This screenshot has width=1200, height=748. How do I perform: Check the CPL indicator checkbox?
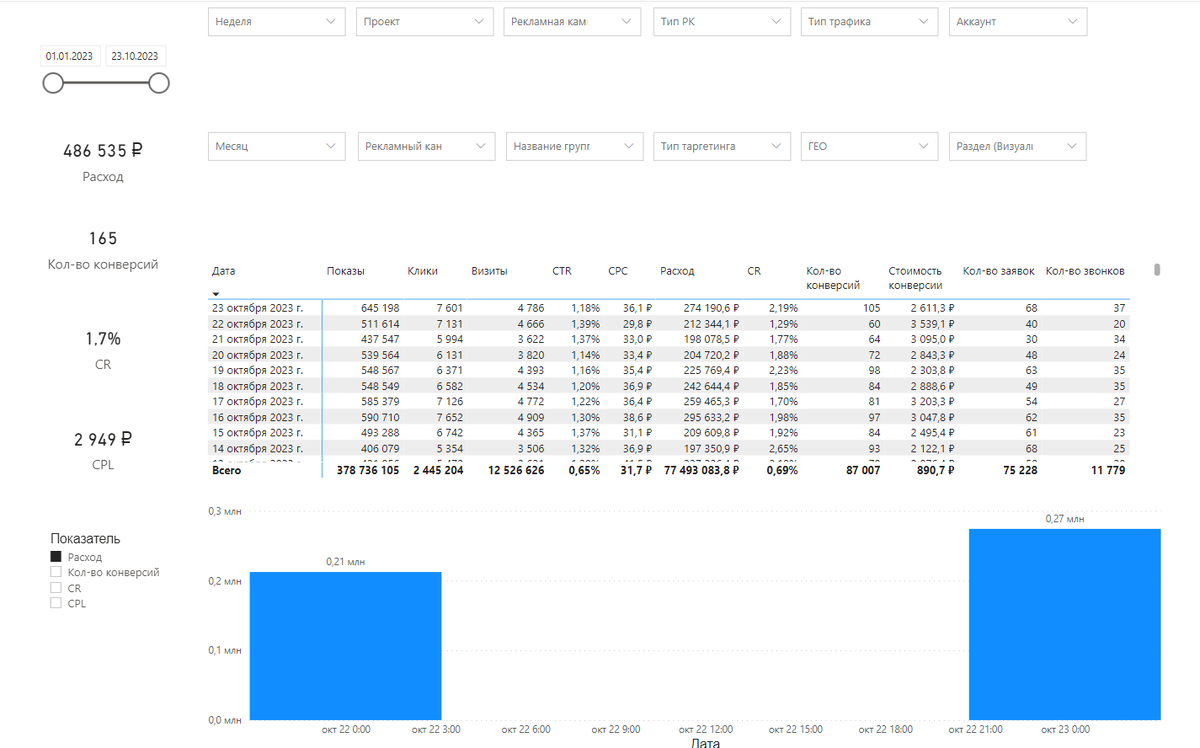click(55, 603)
